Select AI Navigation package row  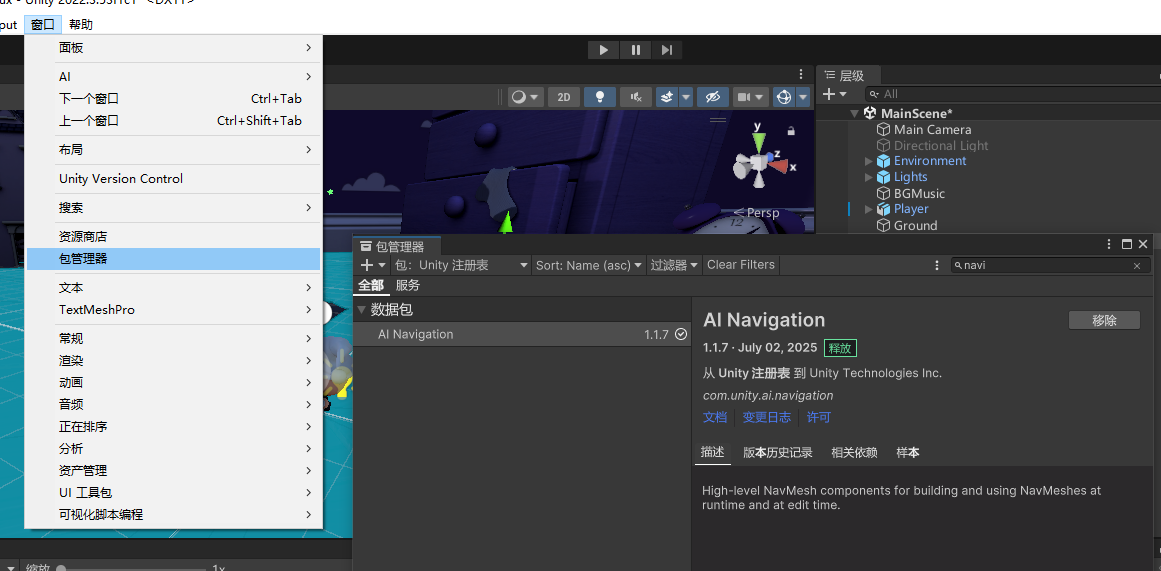(522, 334)
